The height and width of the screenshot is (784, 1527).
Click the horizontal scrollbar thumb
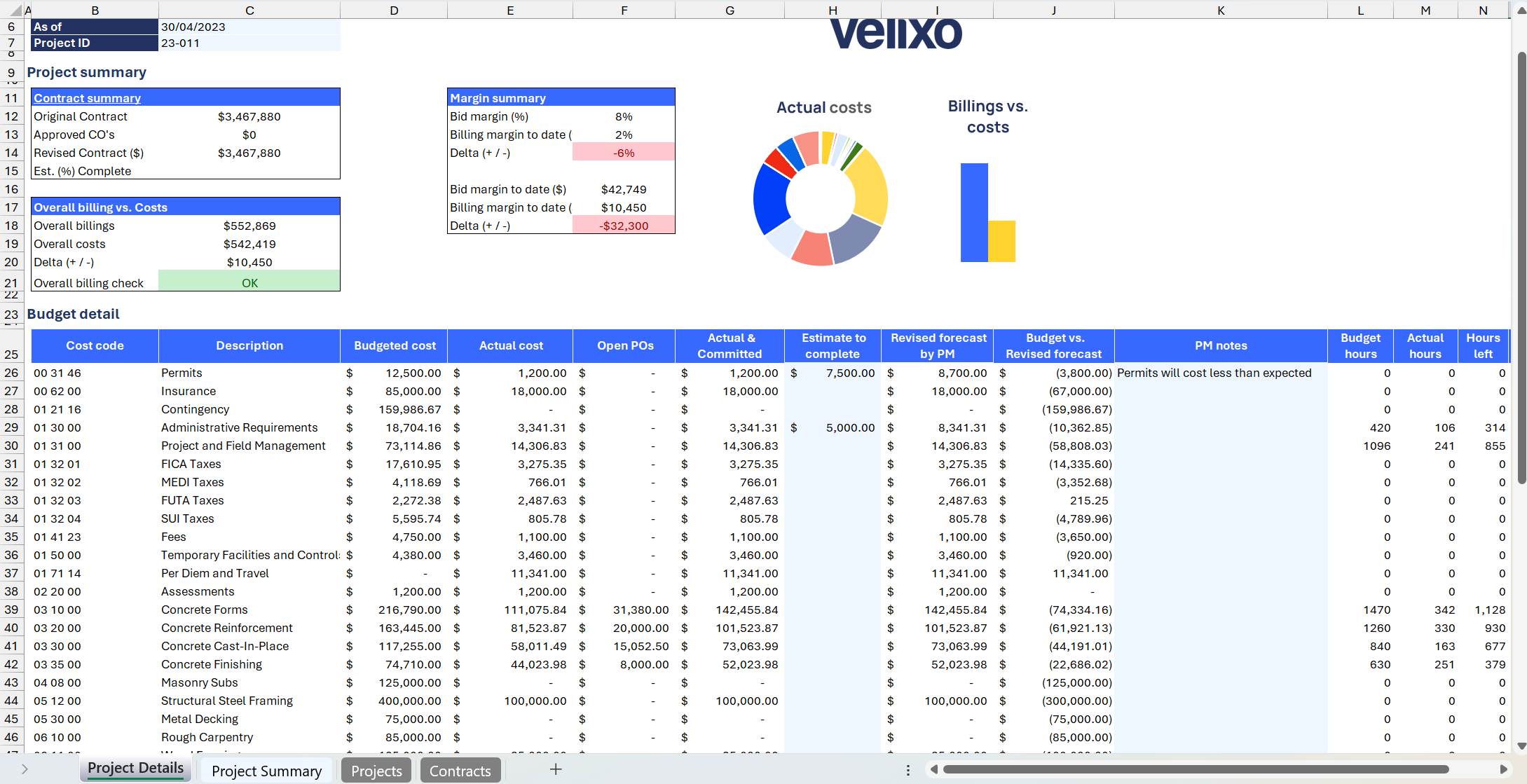(x=1196, y=769)
